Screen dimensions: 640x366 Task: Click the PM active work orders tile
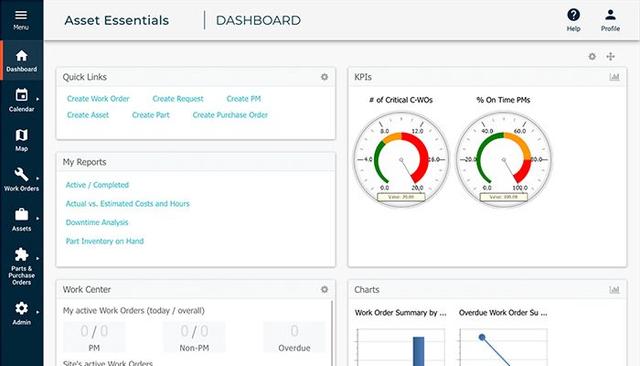coord(94,337)
